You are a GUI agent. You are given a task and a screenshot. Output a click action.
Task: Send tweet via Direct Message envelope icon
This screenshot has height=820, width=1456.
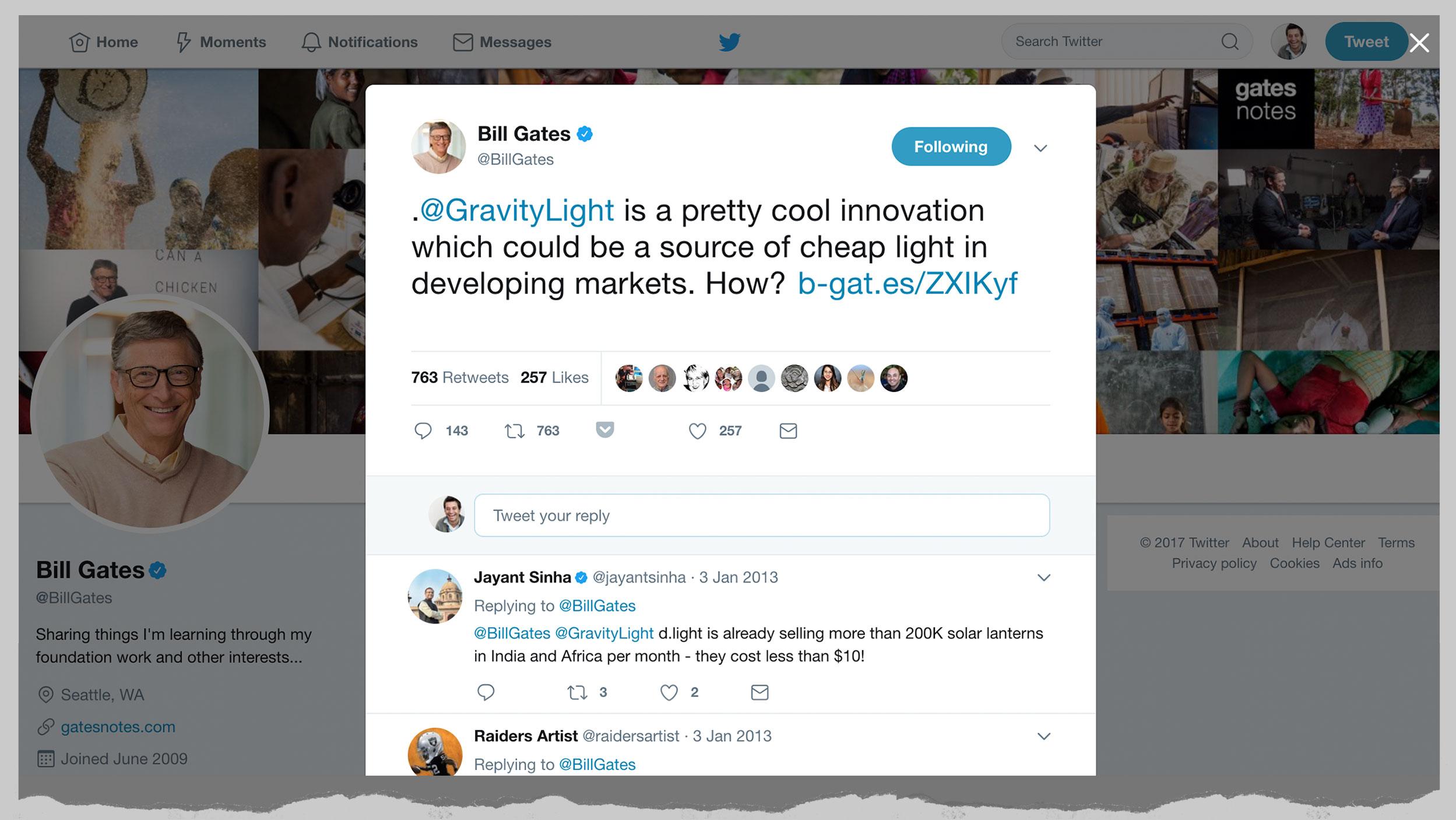788,431
